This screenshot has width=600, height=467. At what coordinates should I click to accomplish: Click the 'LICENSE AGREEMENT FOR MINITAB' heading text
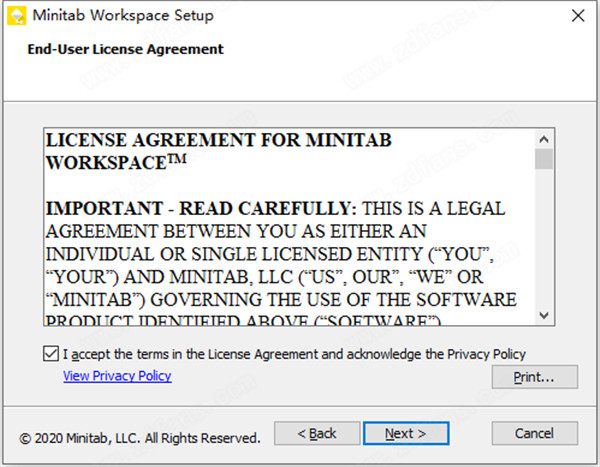(218, 140)
